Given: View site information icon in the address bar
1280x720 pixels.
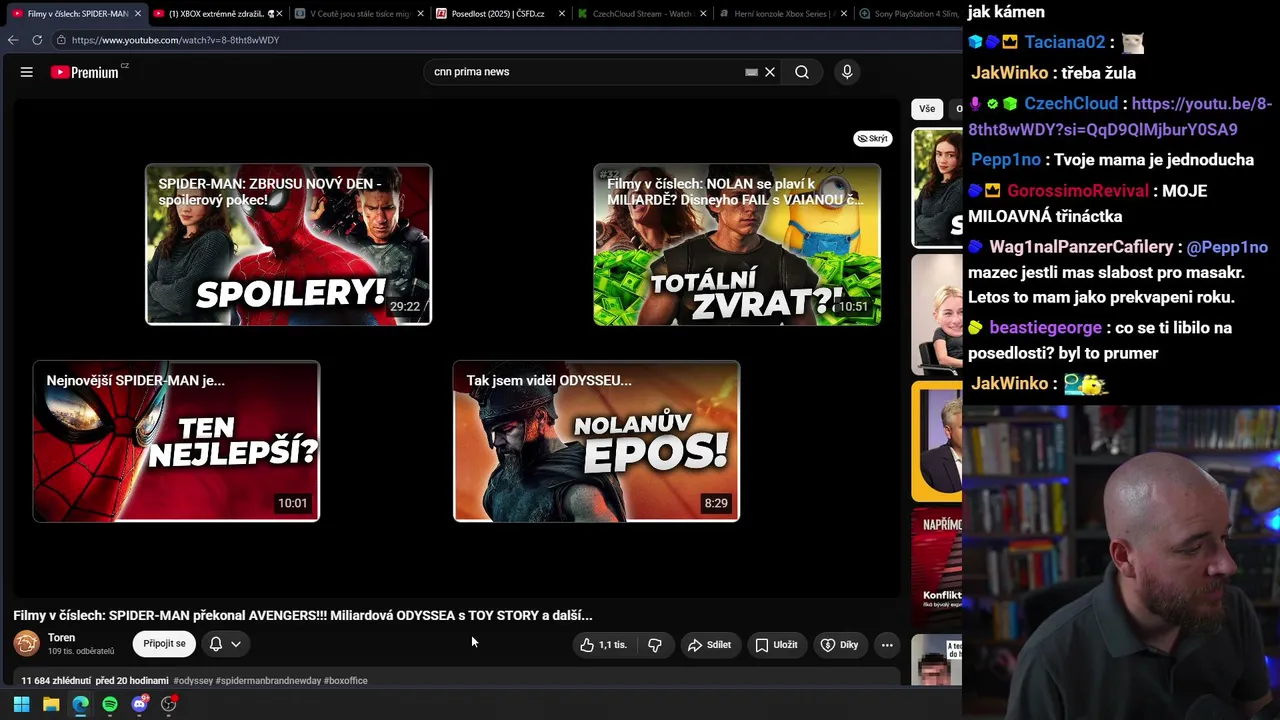Looking at the screenshot, I should tap(61, 40).
